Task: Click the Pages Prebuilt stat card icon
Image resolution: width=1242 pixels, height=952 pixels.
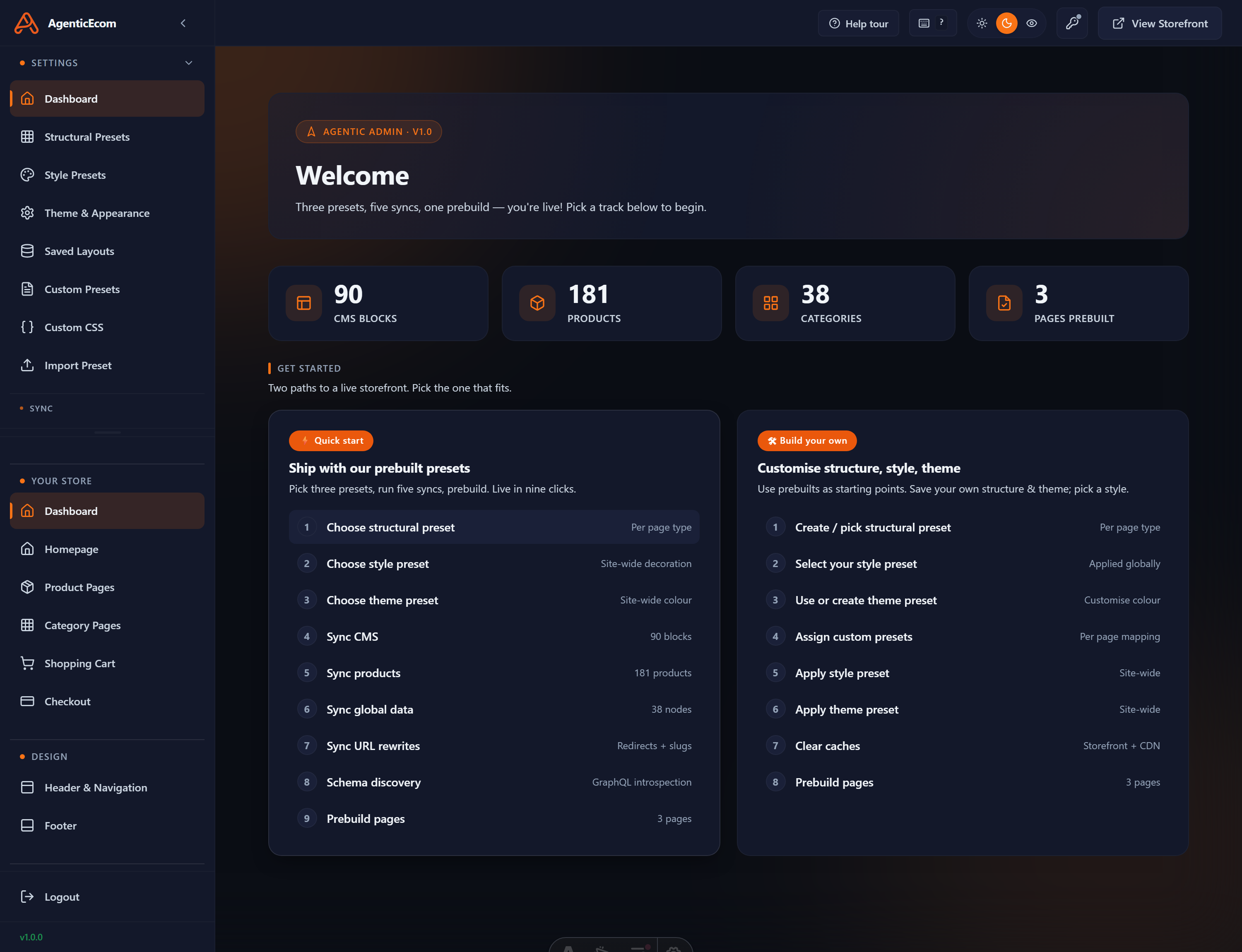Action: pos(1004,303)
